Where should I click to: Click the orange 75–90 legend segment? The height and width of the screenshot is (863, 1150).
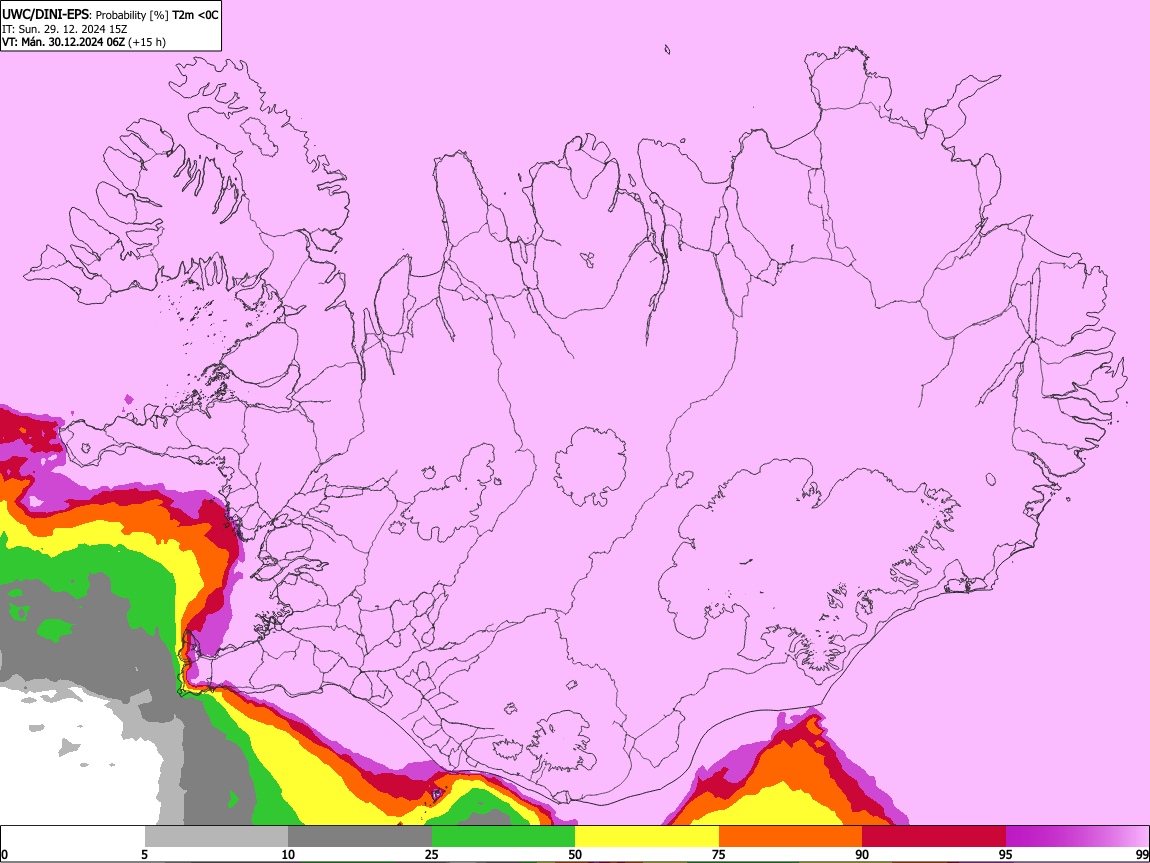click(790, 837)
